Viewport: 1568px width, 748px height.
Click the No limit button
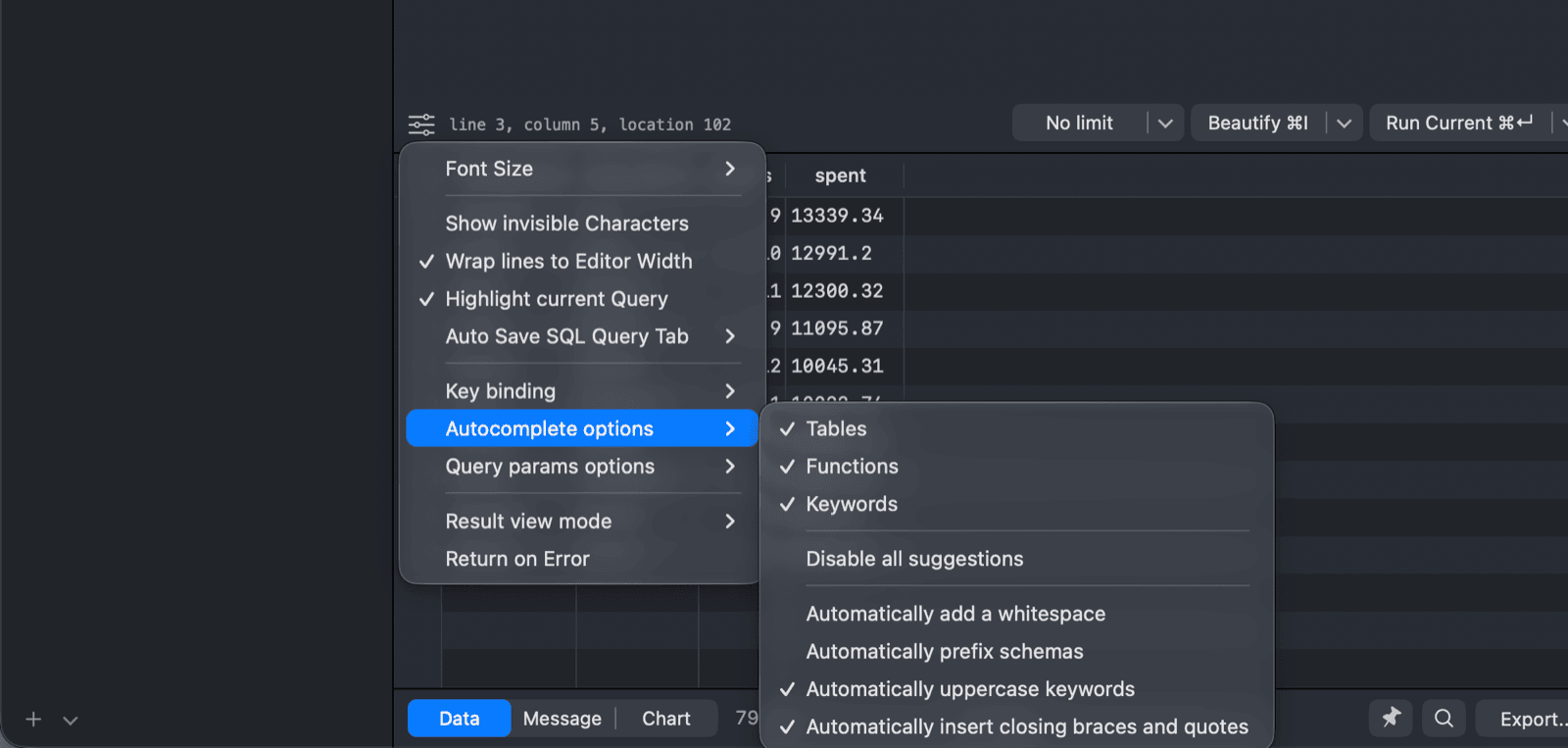[x=1080, y=124]
